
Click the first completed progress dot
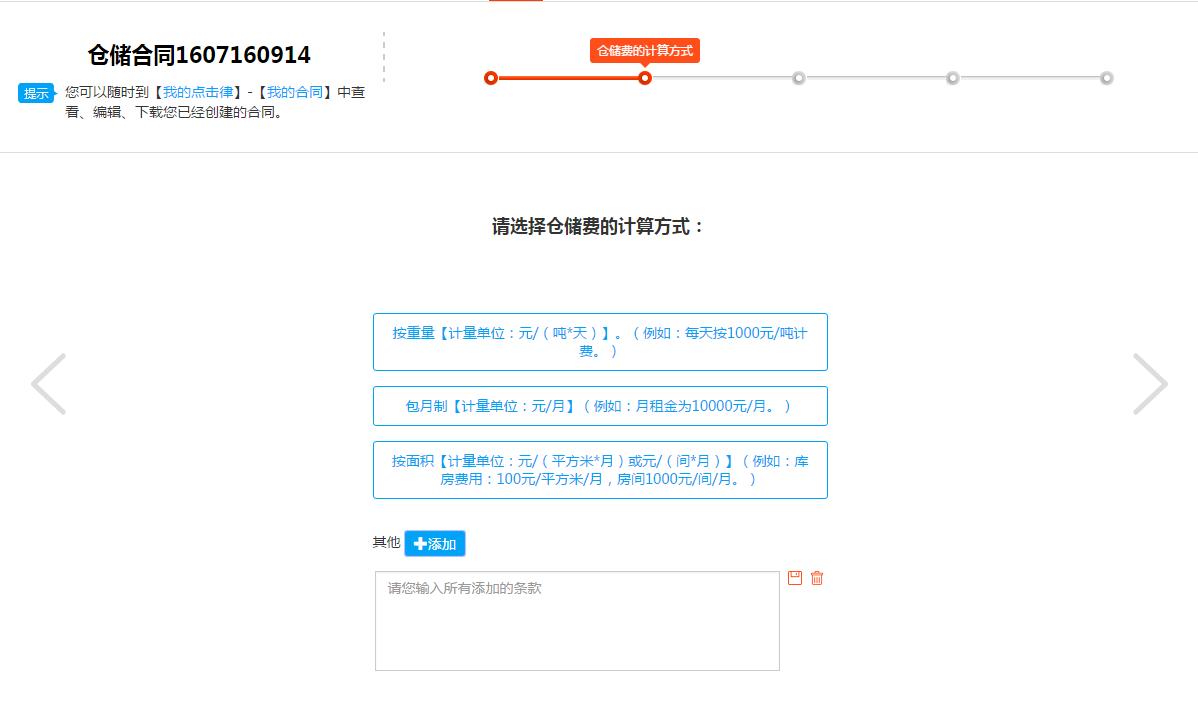pos(490,77)
